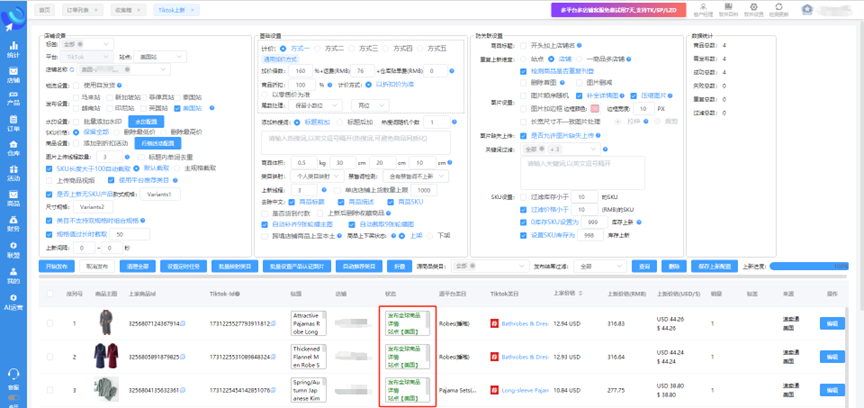The image size is (864, 408).
Task: Click the software settings gear icon
Action: point(753,7)
